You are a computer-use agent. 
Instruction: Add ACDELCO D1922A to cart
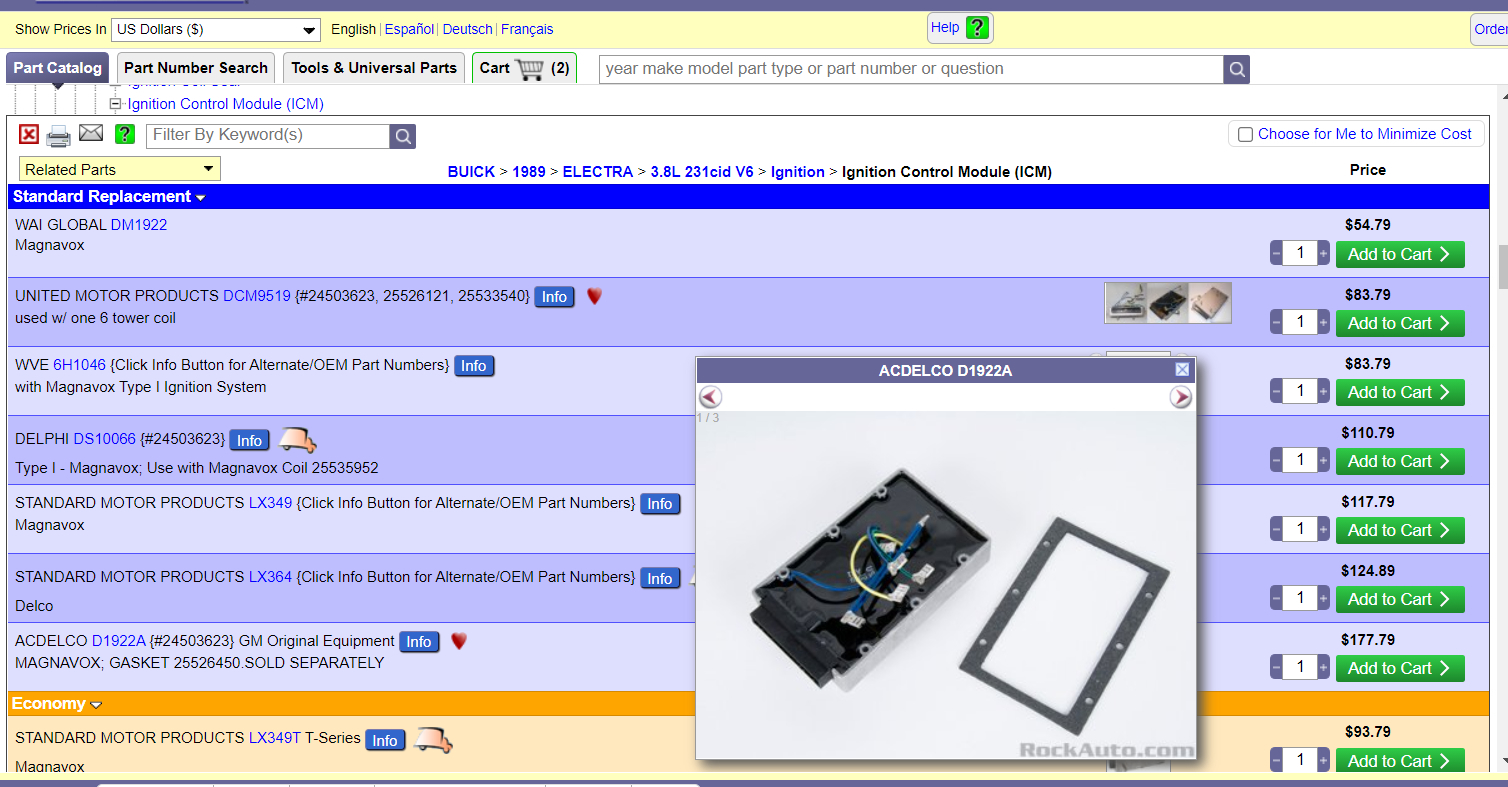[1400, 668]
